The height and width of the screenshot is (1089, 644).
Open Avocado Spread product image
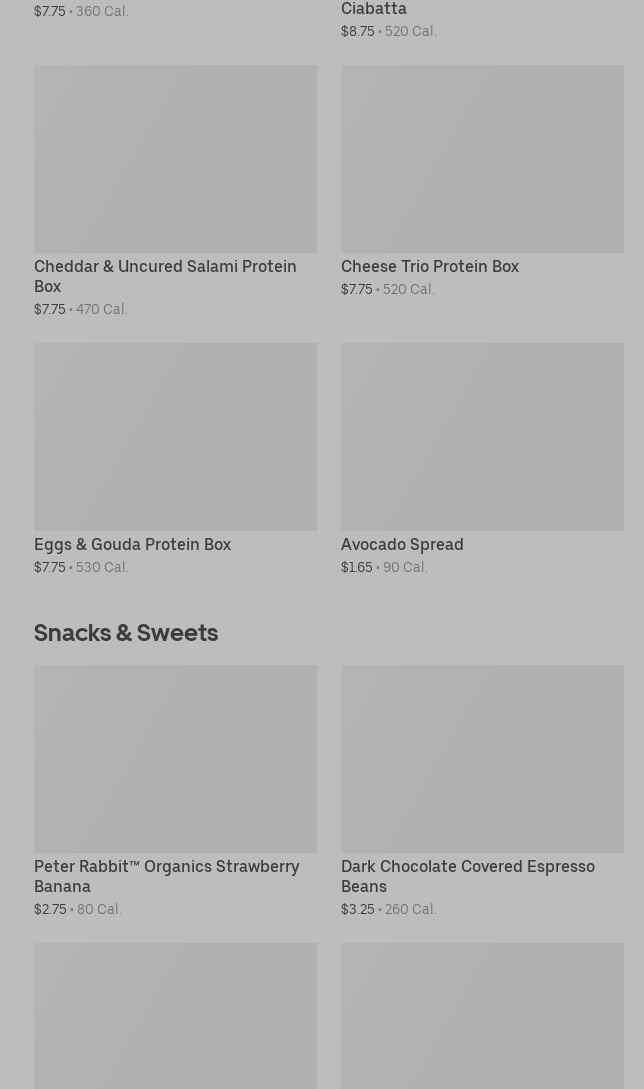(482, 437)
